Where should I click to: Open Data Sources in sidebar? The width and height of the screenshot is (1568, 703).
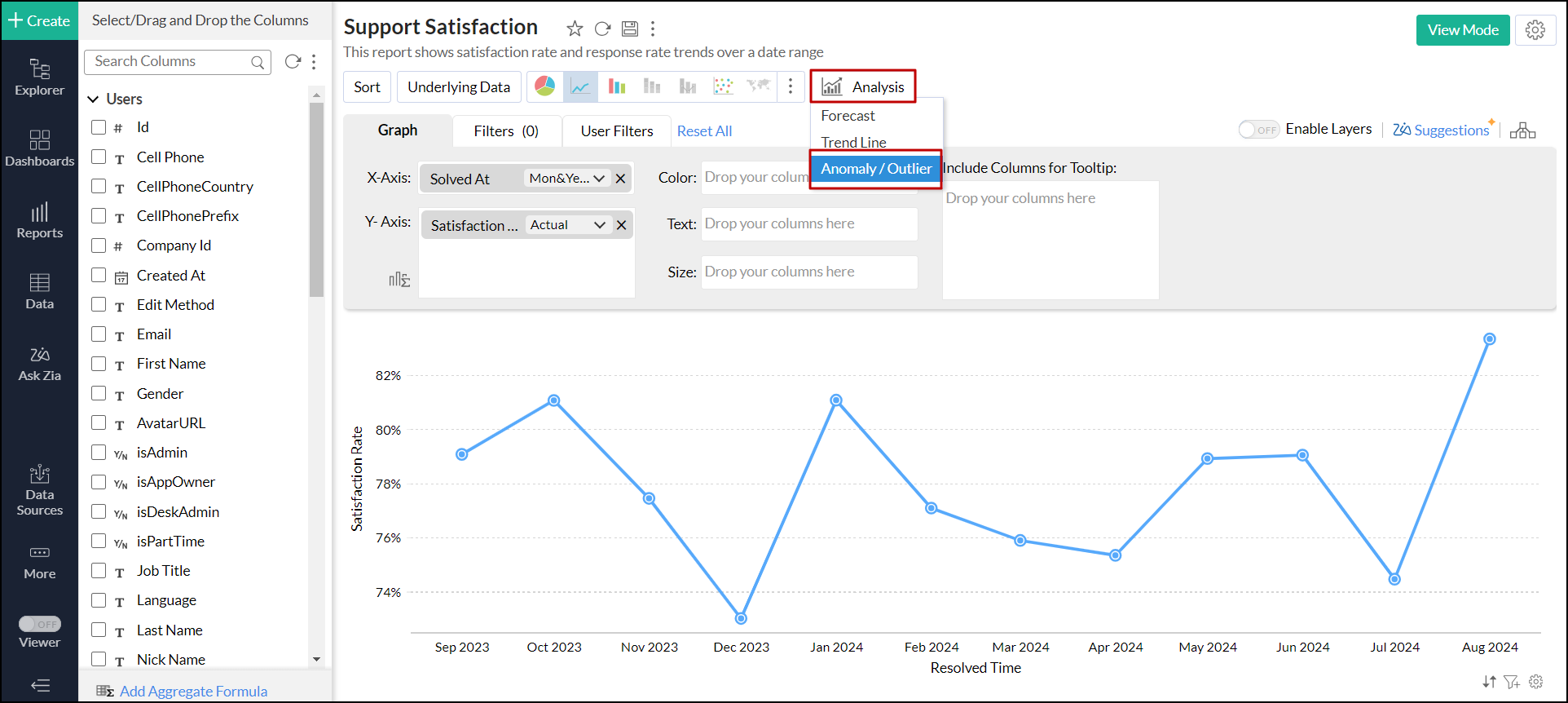click(40, 491)
